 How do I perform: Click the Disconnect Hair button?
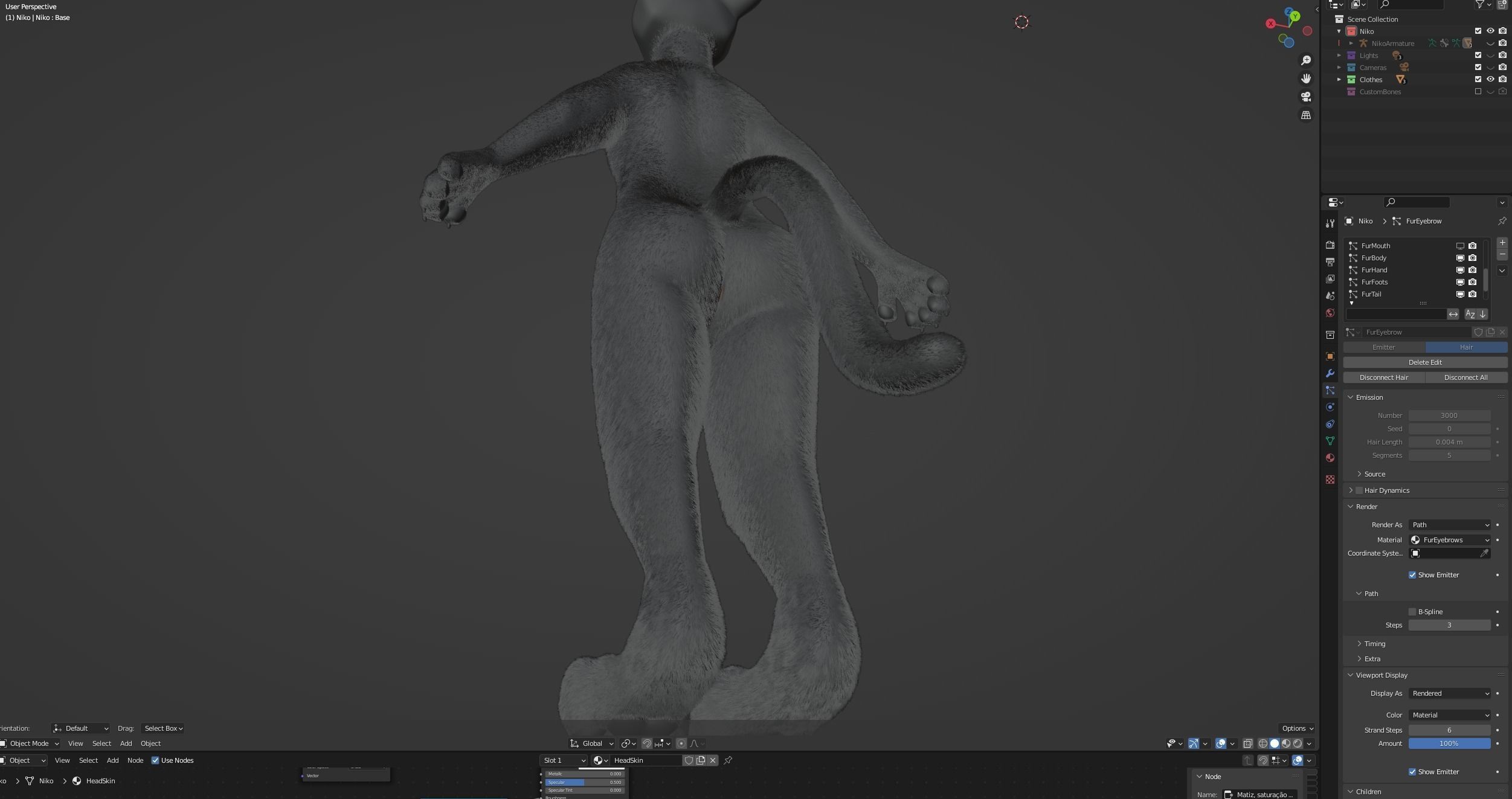[1384, 377]
